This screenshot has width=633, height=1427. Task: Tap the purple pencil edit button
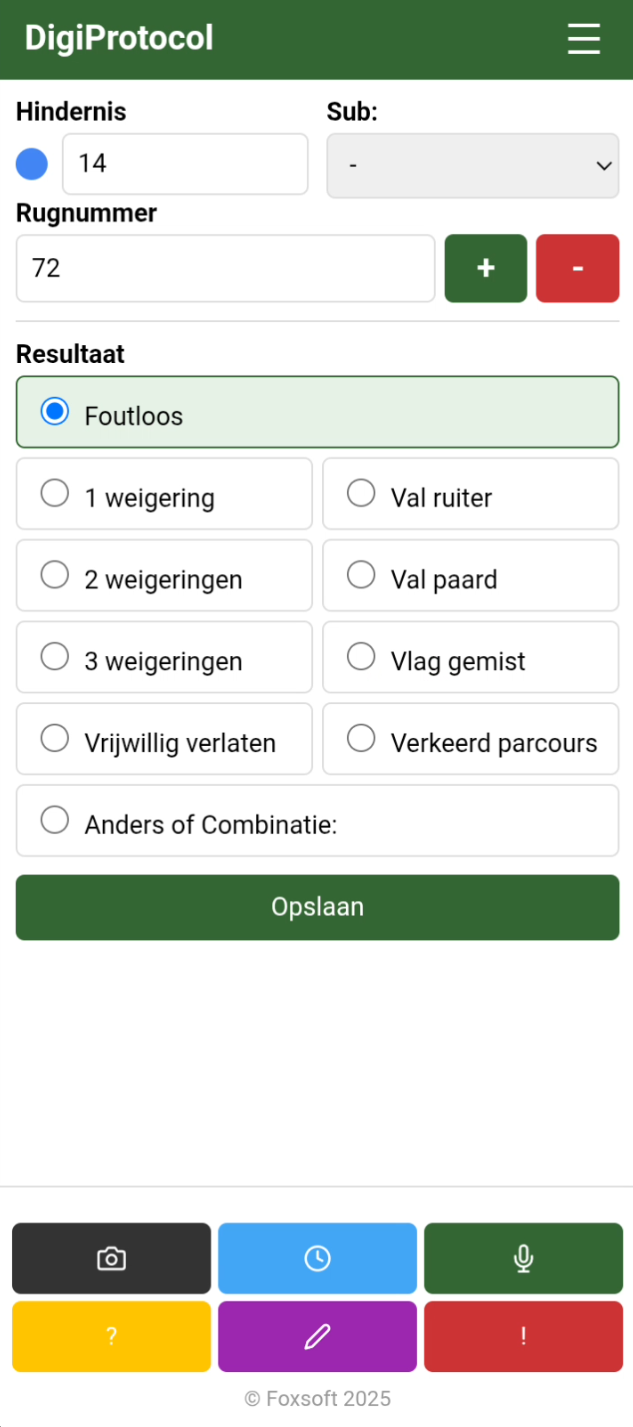click(317, 1336)
